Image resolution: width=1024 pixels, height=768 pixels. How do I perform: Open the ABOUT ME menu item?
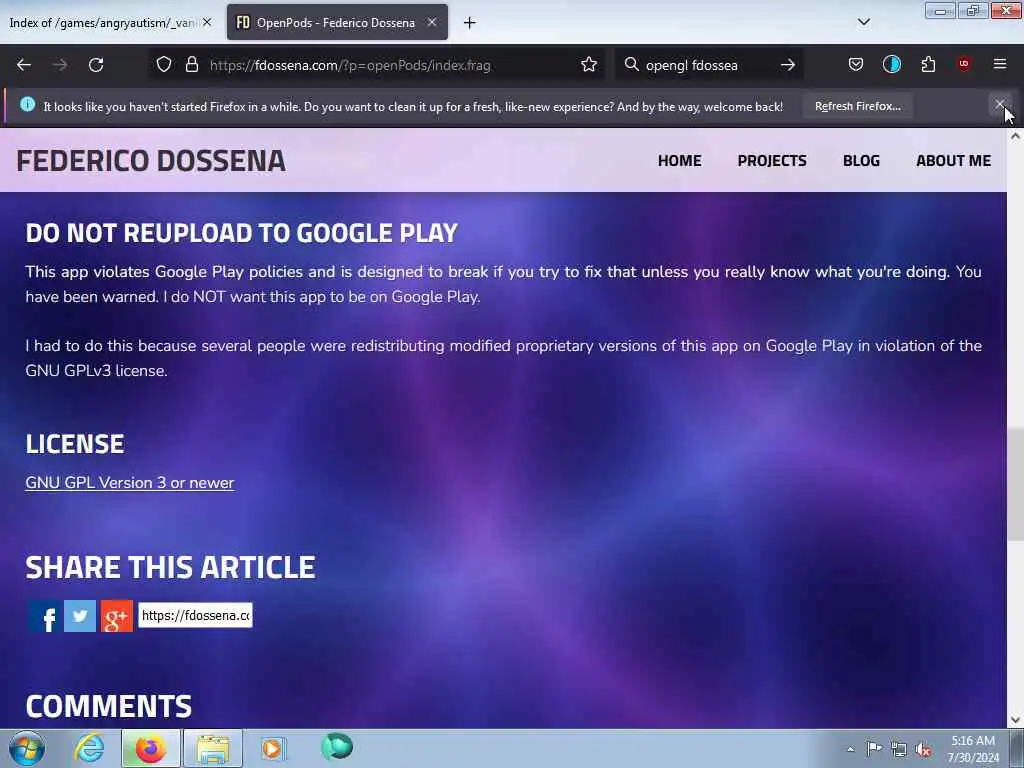pyautogui.click(x=953, y=161)
